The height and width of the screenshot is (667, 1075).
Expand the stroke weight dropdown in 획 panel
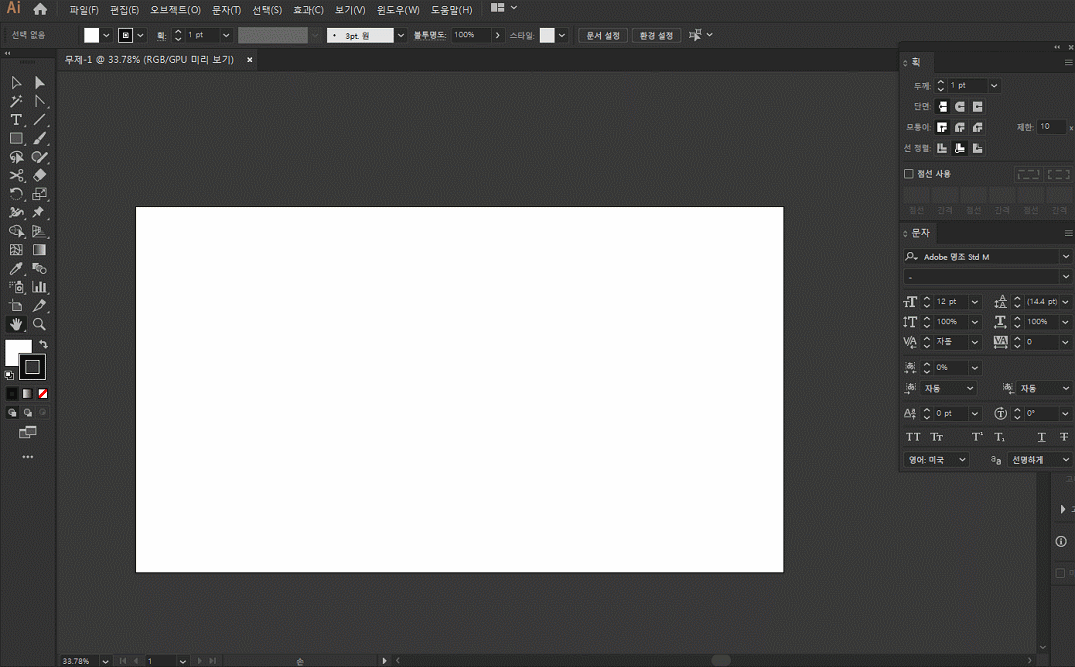pyautogui.click(x=993, y=86)
